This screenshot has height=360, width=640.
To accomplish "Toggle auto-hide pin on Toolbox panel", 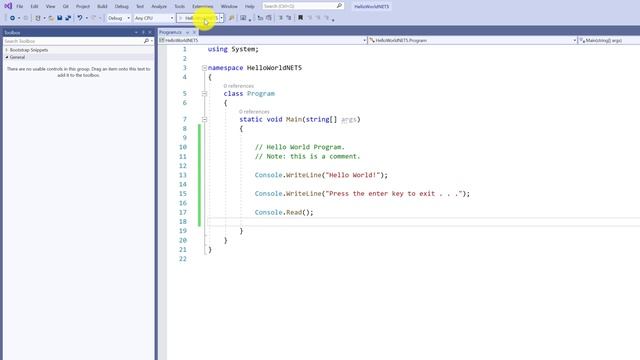I will (143, 32).
